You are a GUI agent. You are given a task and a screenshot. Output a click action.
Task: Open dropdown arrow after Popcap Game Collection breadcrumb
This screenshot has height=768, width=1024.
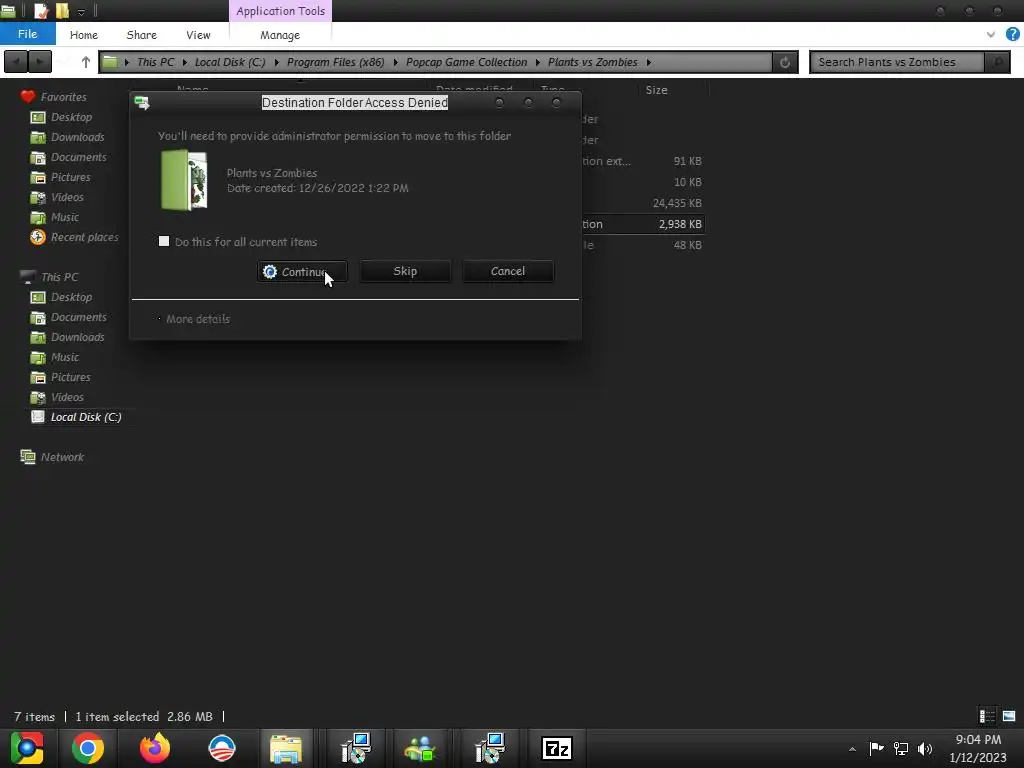pos(538,62)
